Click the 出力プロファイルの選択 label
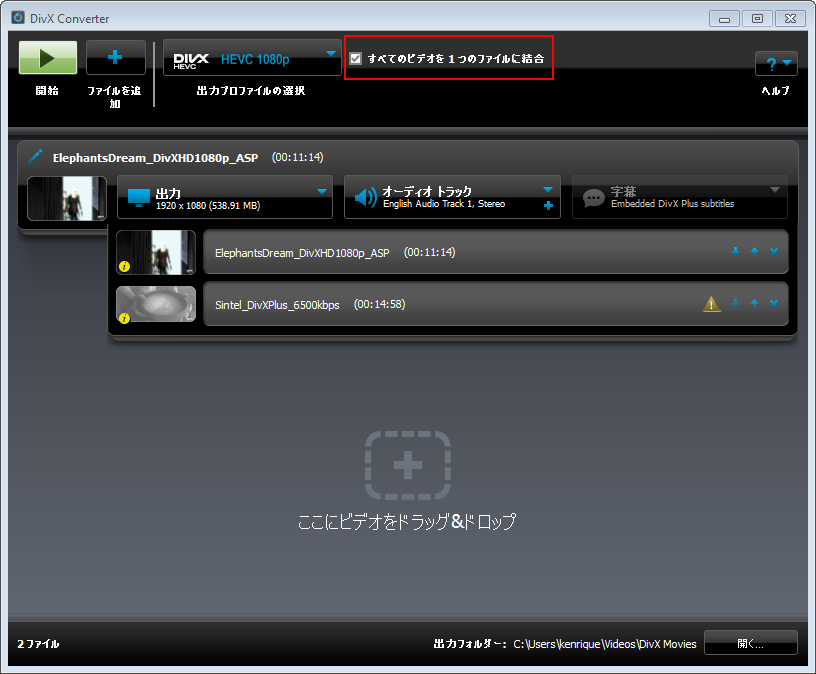Viewport: 816px width, 674px height. (x=251, y=91)
